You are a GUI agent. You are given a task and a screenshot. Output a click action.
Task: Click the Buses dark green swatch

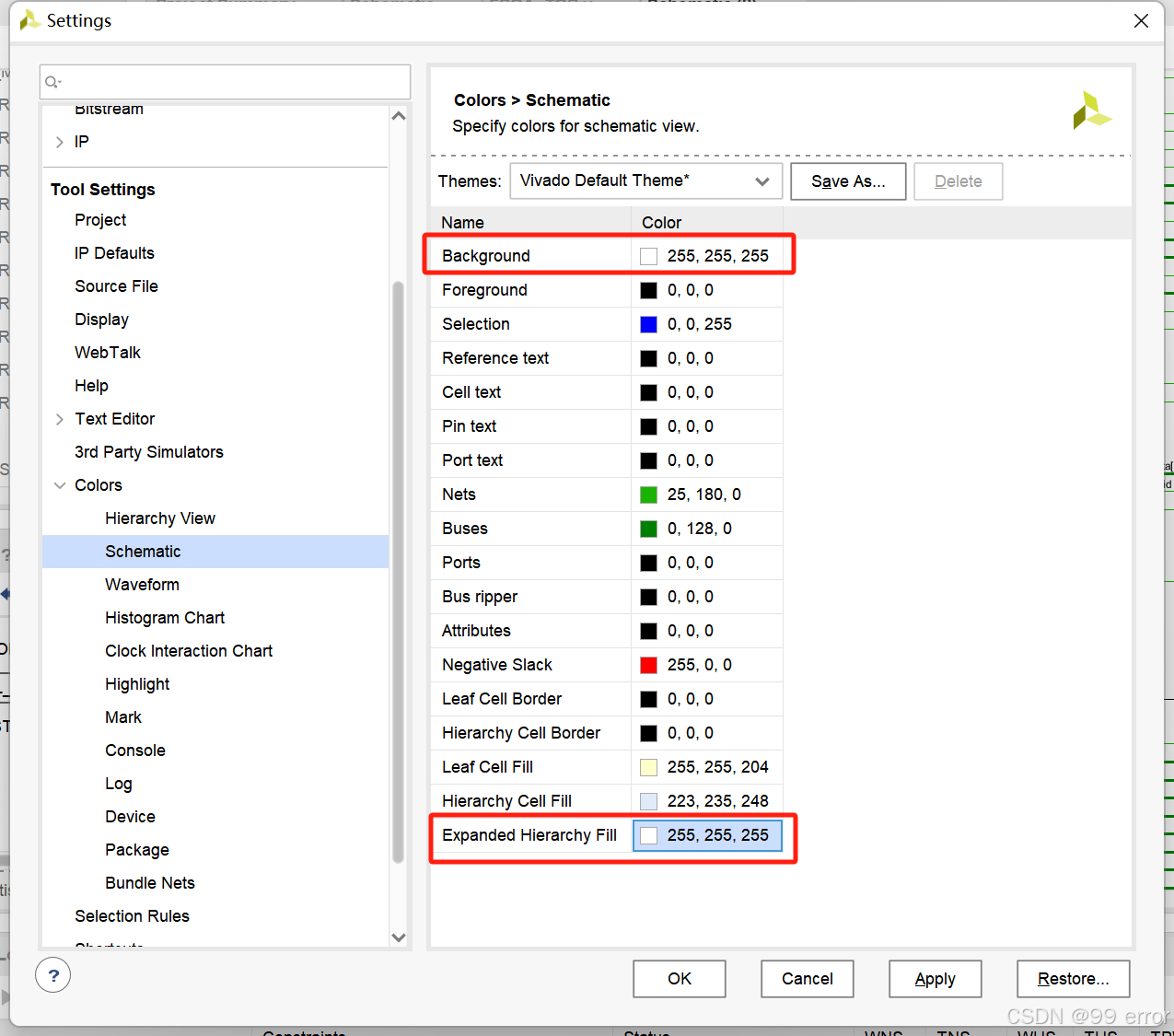(x=649, y=529)
